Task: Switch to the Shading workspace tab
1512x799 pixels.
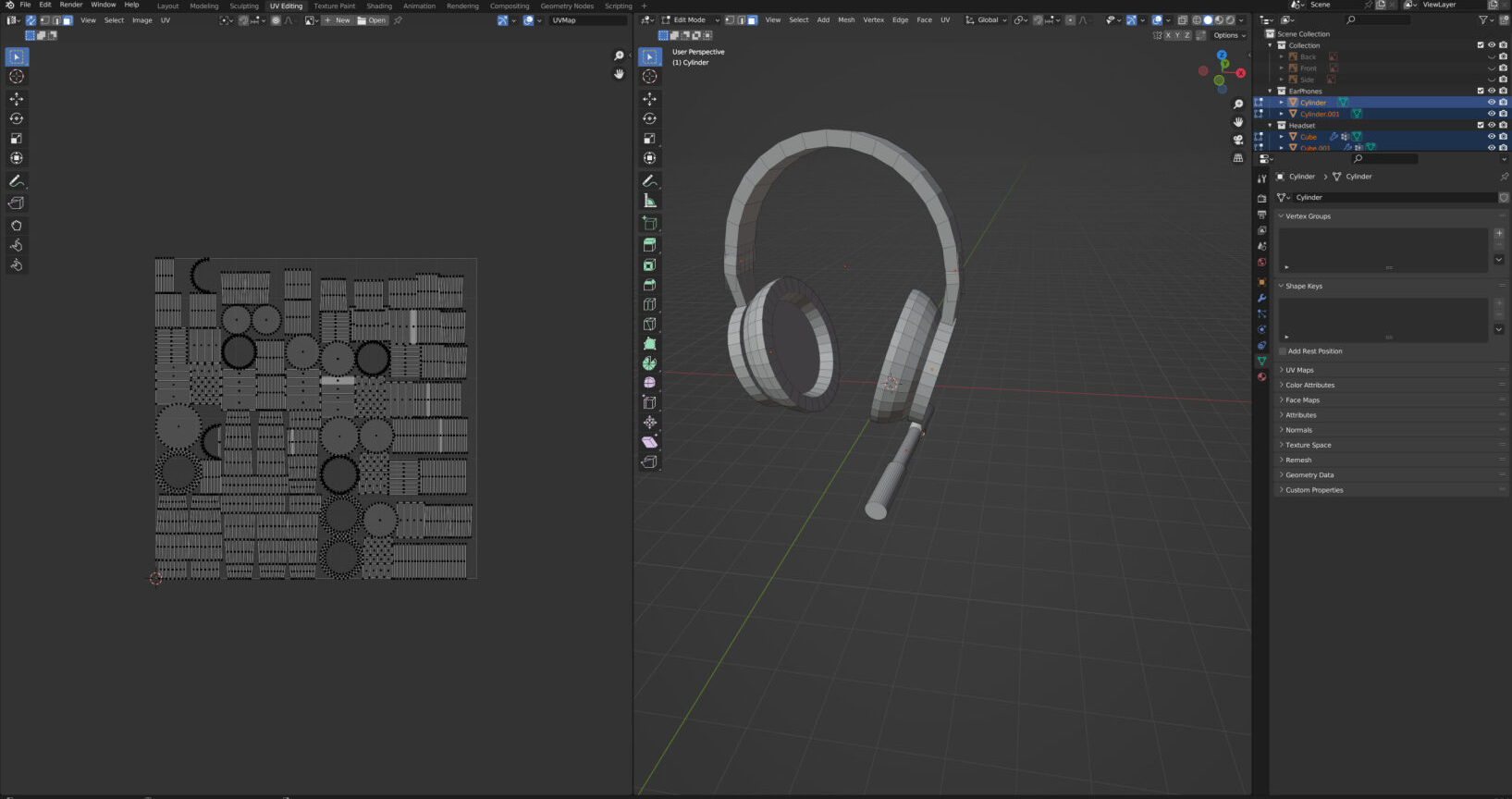Action: (x=379, y=6)
